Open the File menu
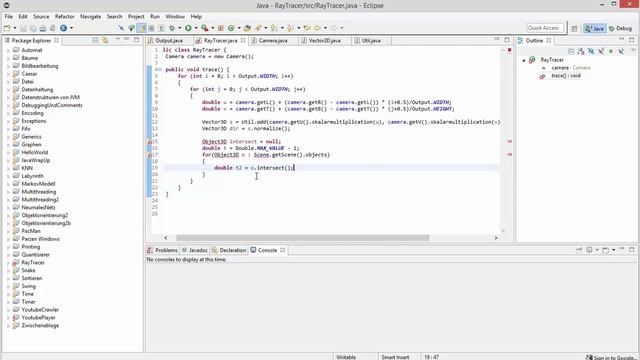Image resolution: width=640 pixels, height=360 pixels. click(x=9, y=16)
